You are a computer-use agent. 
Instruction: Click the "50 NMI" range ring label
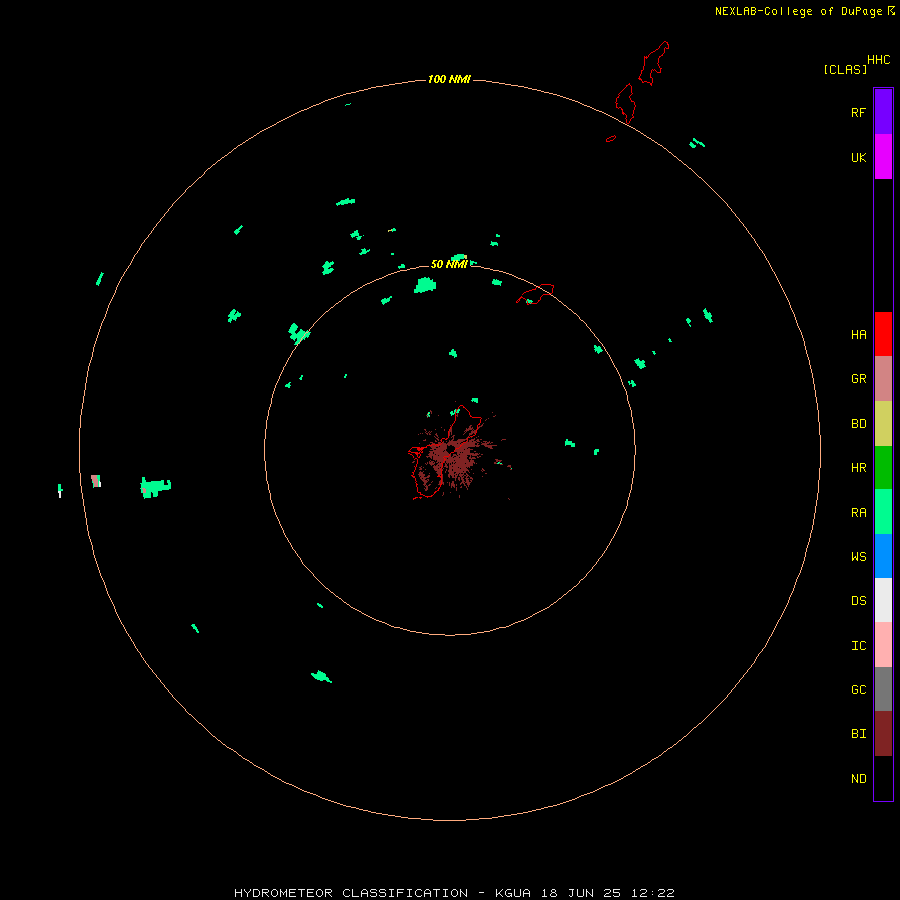point(449,264)
